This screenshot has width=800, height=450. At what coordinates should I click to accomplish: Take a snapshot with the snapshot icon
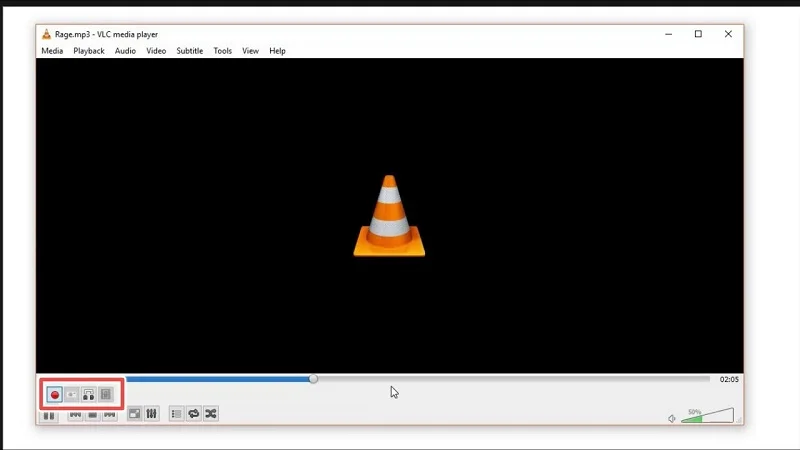tap(72, 395)
